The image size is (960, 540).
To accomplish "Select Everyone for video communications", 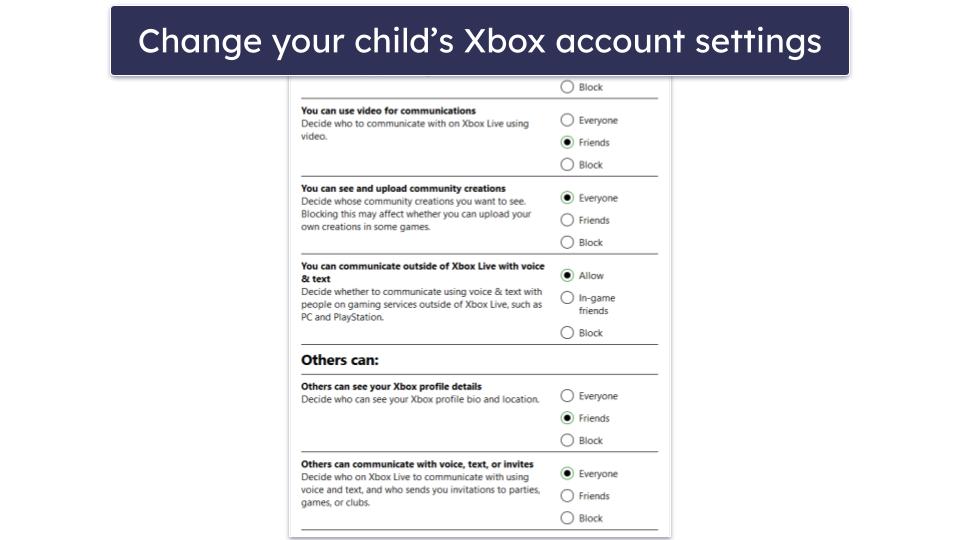I will click(567, 120).
